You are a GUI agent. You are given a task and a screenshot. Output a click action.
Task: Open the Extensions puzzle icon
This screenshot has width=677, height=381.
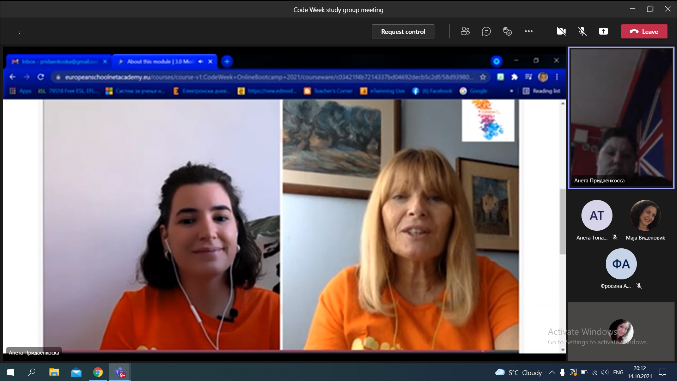pos(514,77)
